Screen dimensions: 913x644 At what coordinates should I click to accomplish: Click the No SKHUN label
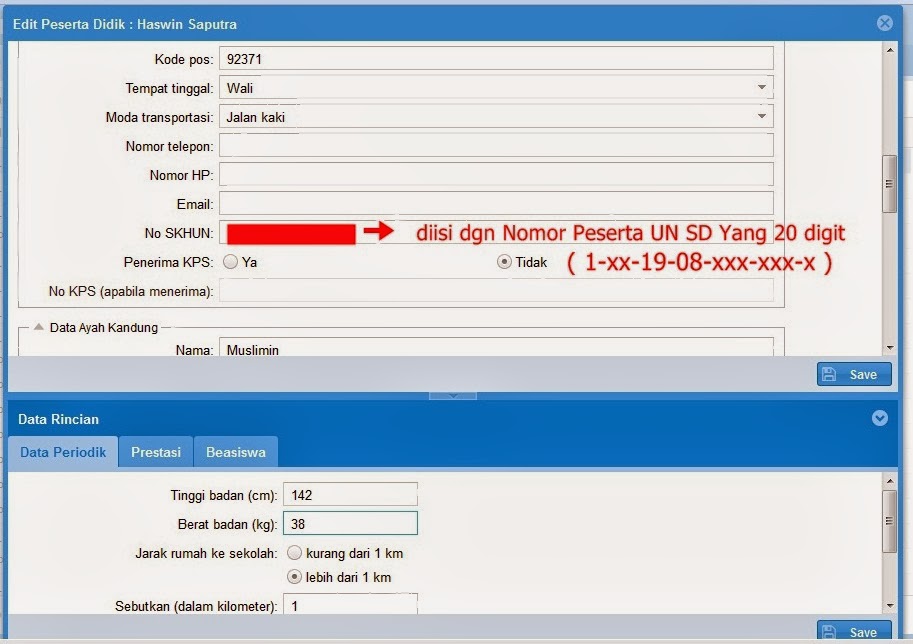click(x=179, y=233)
